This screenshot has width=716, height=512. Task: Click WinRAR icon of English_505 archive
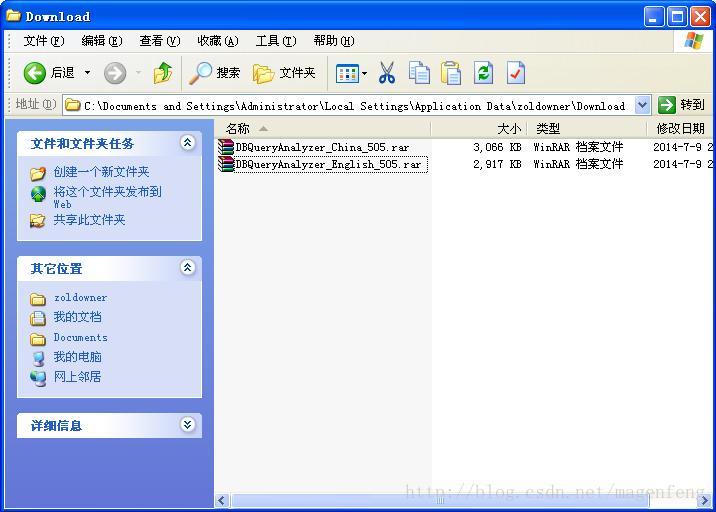pos(226,164)
